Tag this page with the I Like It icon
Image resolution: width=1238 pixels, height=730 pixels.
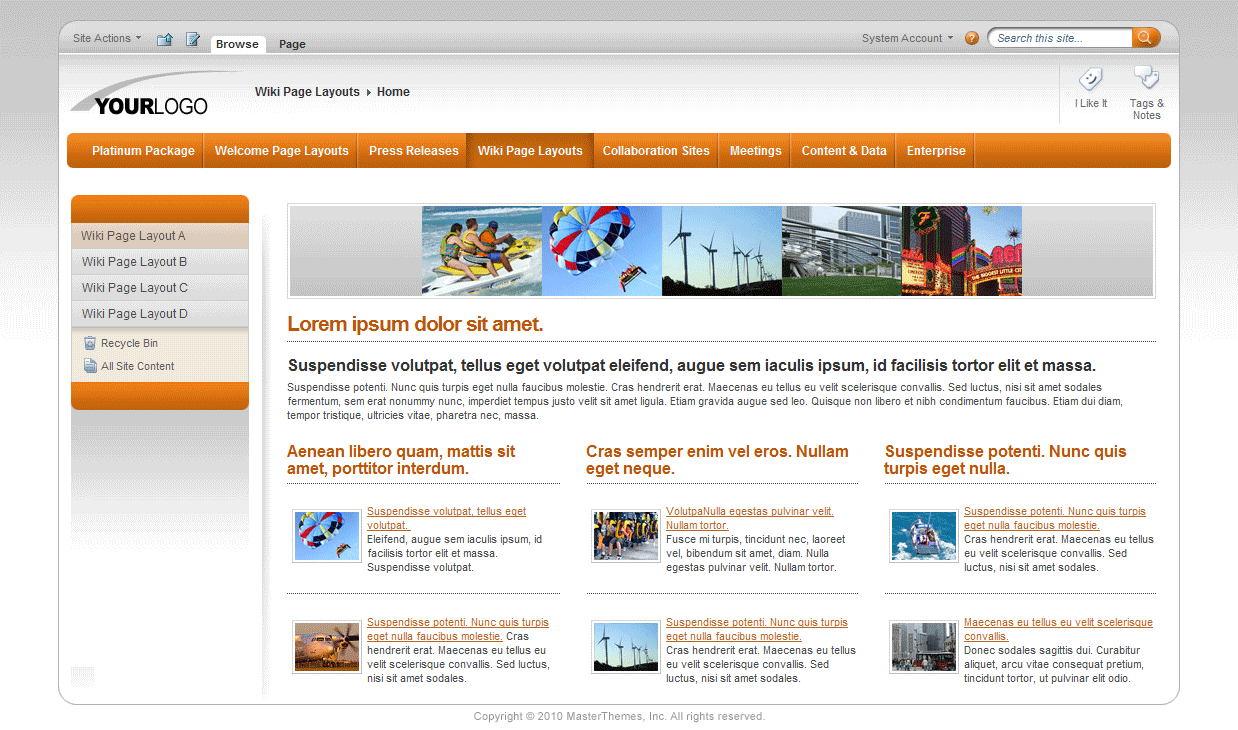1090,80
